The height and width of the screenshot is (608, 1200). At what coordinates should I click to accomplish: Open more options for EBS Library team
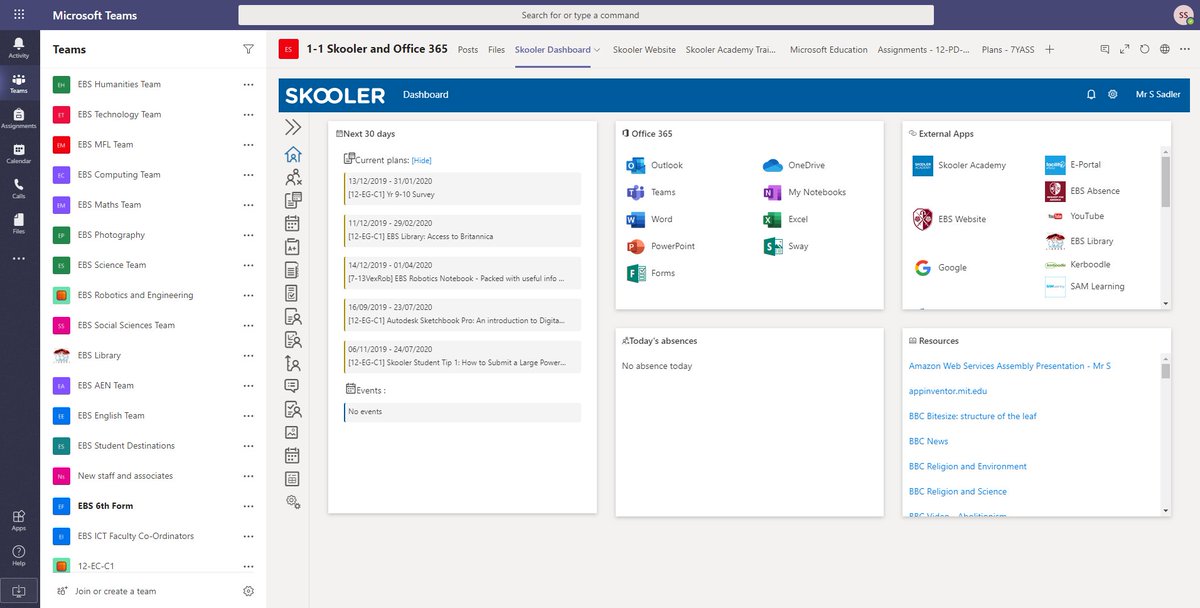point(248,356)
